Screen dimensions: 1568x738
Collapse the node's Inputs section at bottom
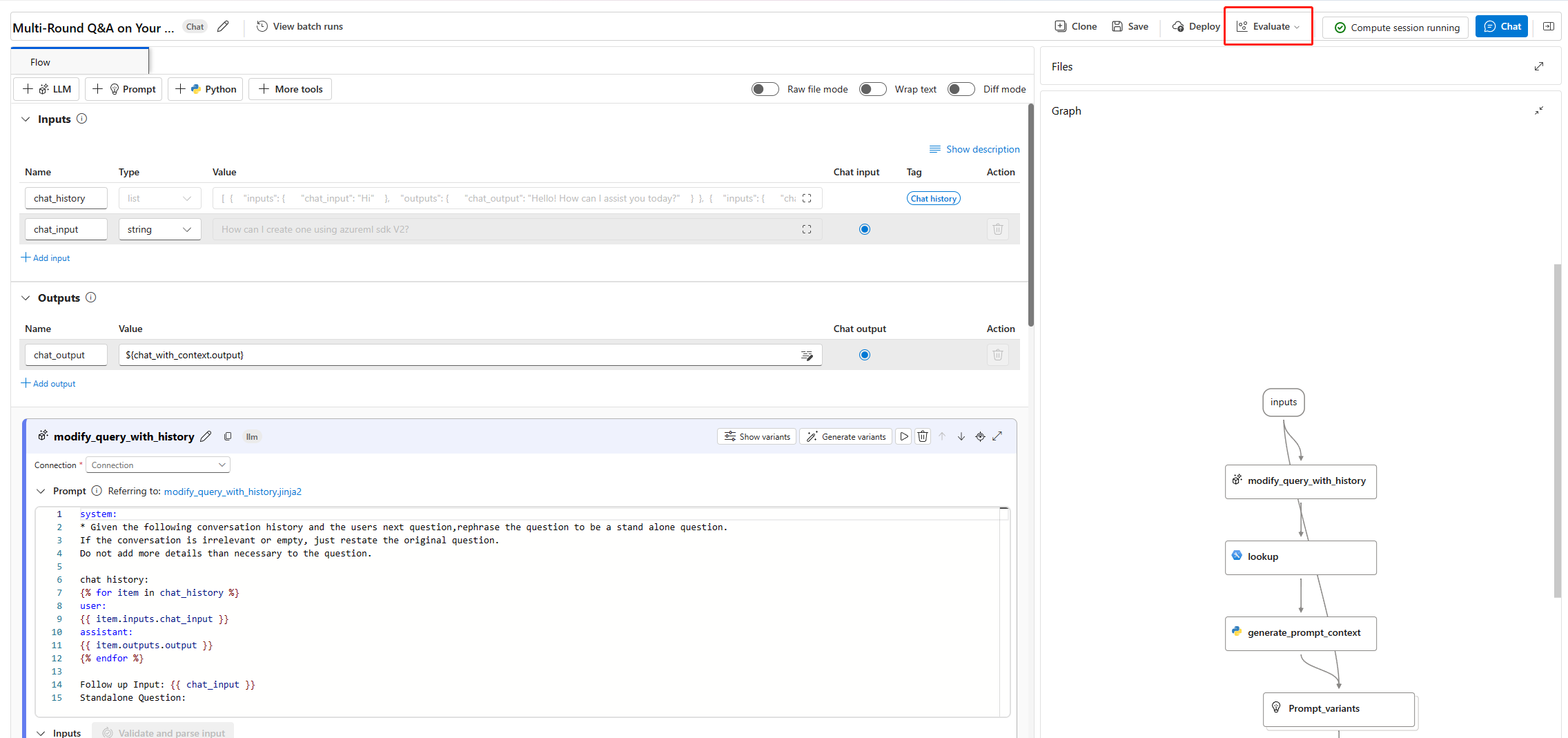(x=41, y=732)
